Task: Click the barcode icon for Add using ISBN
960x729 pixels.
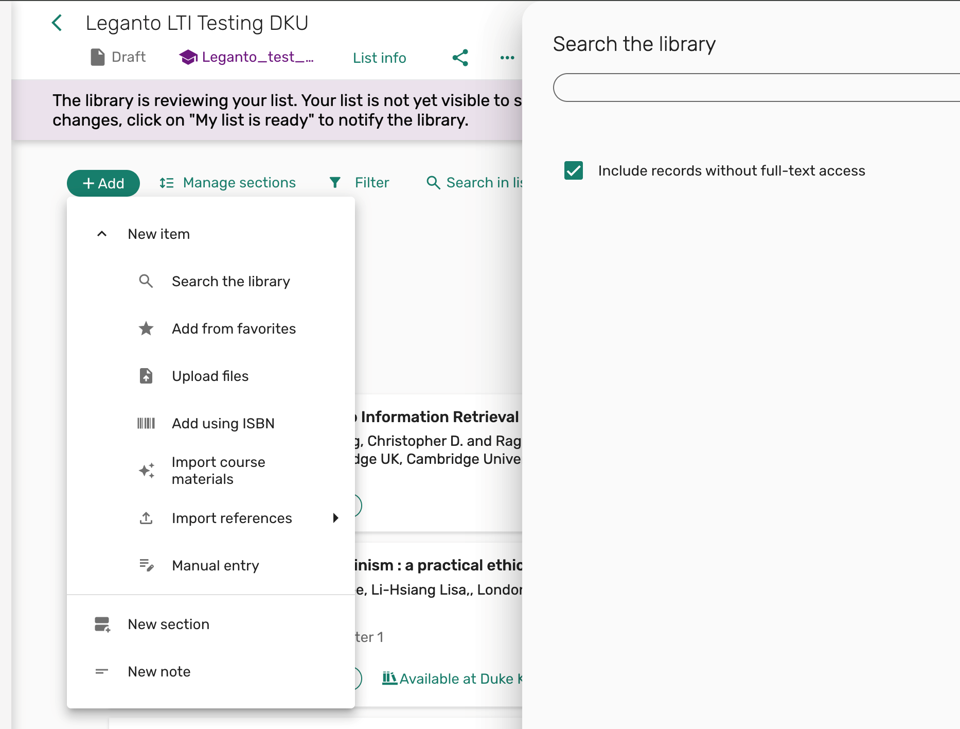Action: pyautogui.click(x=146, y=423)
